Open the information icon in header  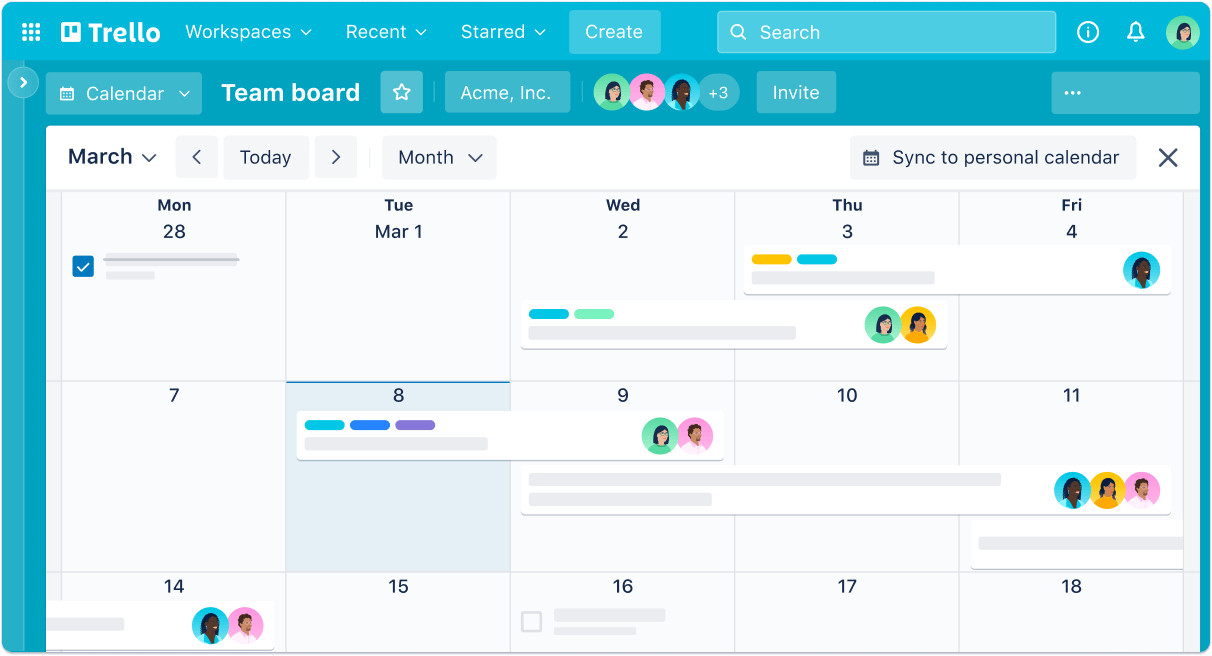point(1088,32)
